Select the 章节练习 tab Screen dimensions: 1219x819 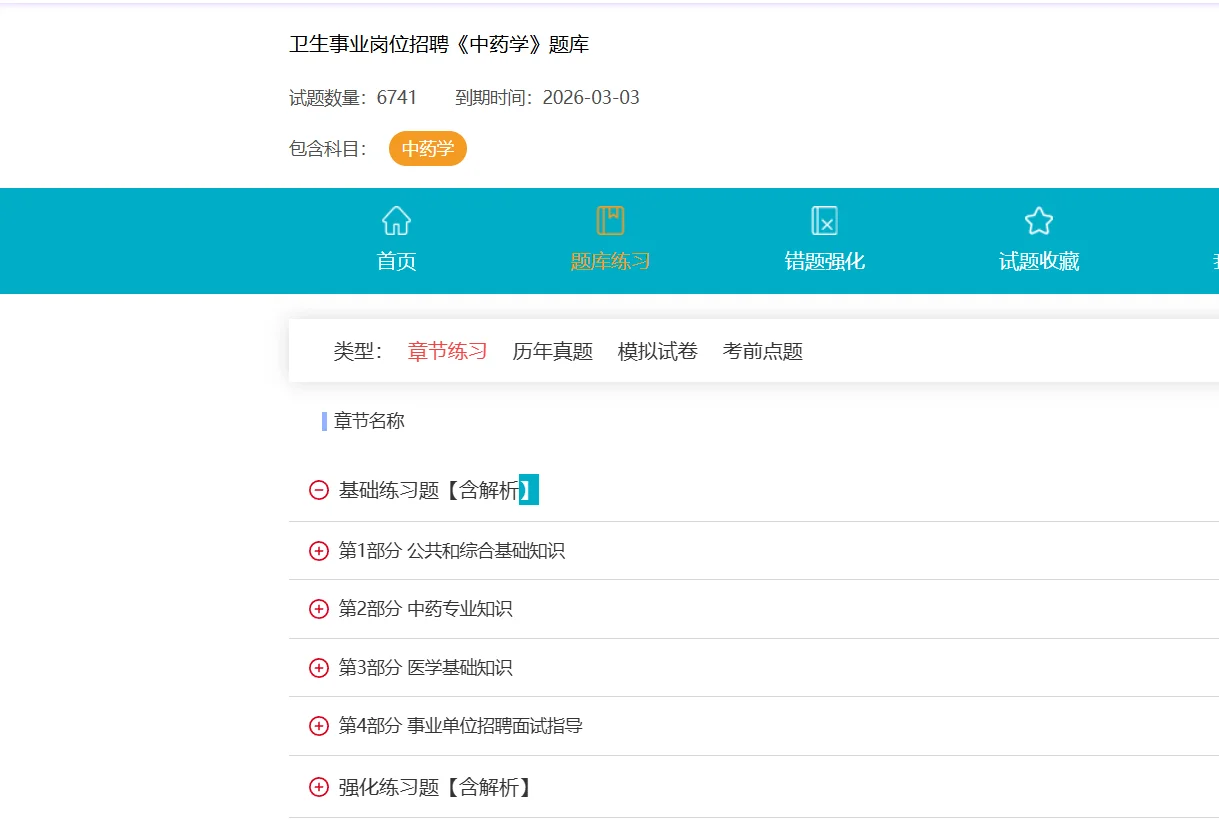tap(446, 351)
